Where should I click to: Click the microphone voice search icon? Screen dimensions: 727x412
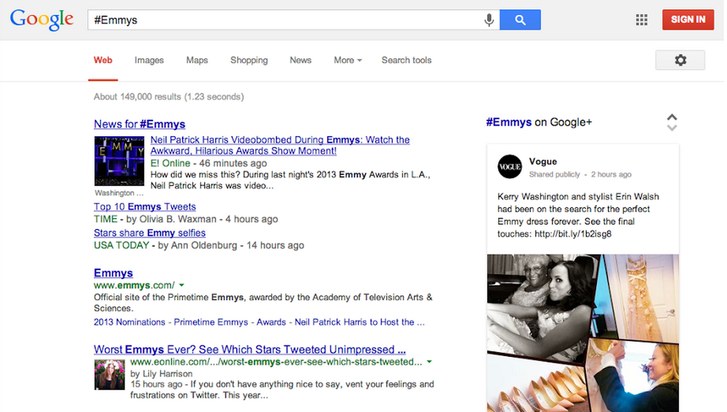pos(489,20)
